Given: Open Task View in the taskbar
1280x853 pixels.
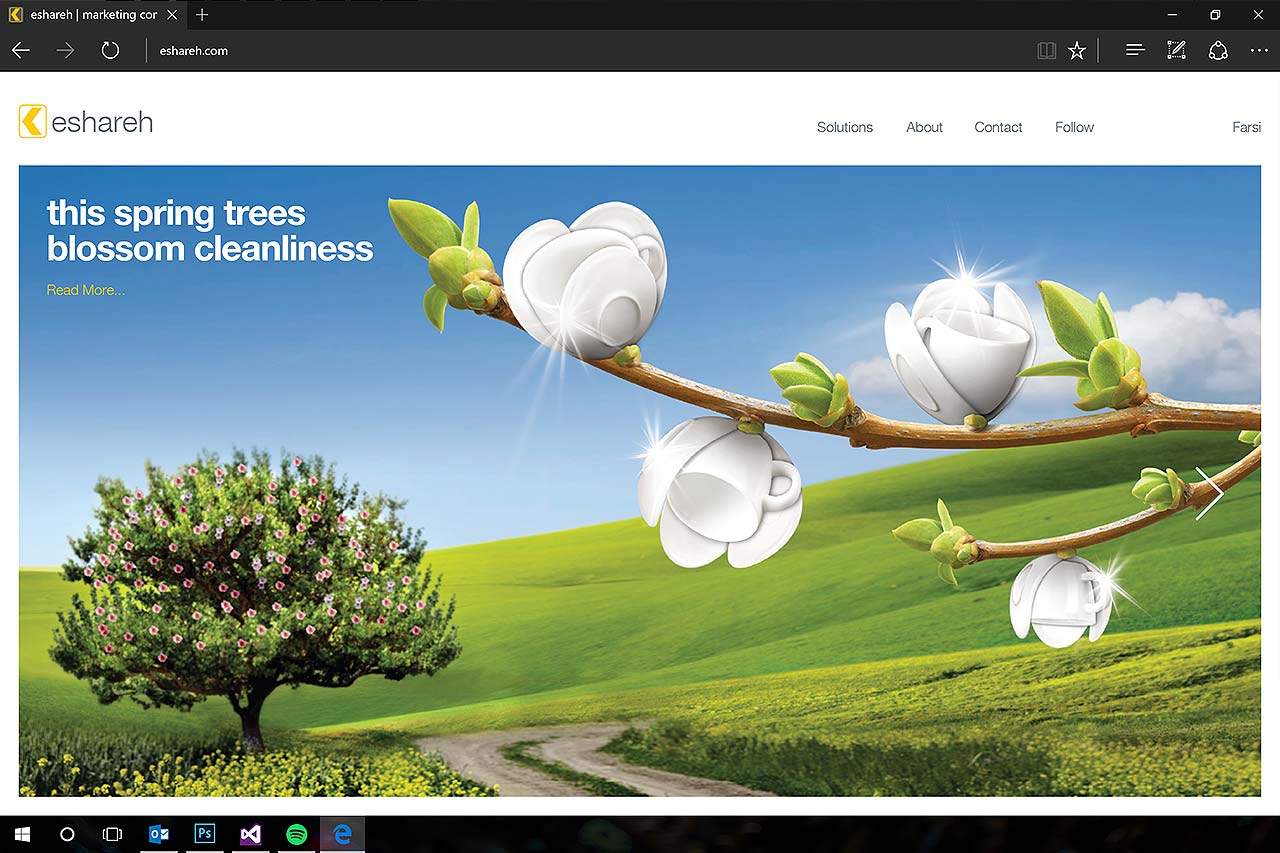Looking at the screenshot, I should (113, 834).
